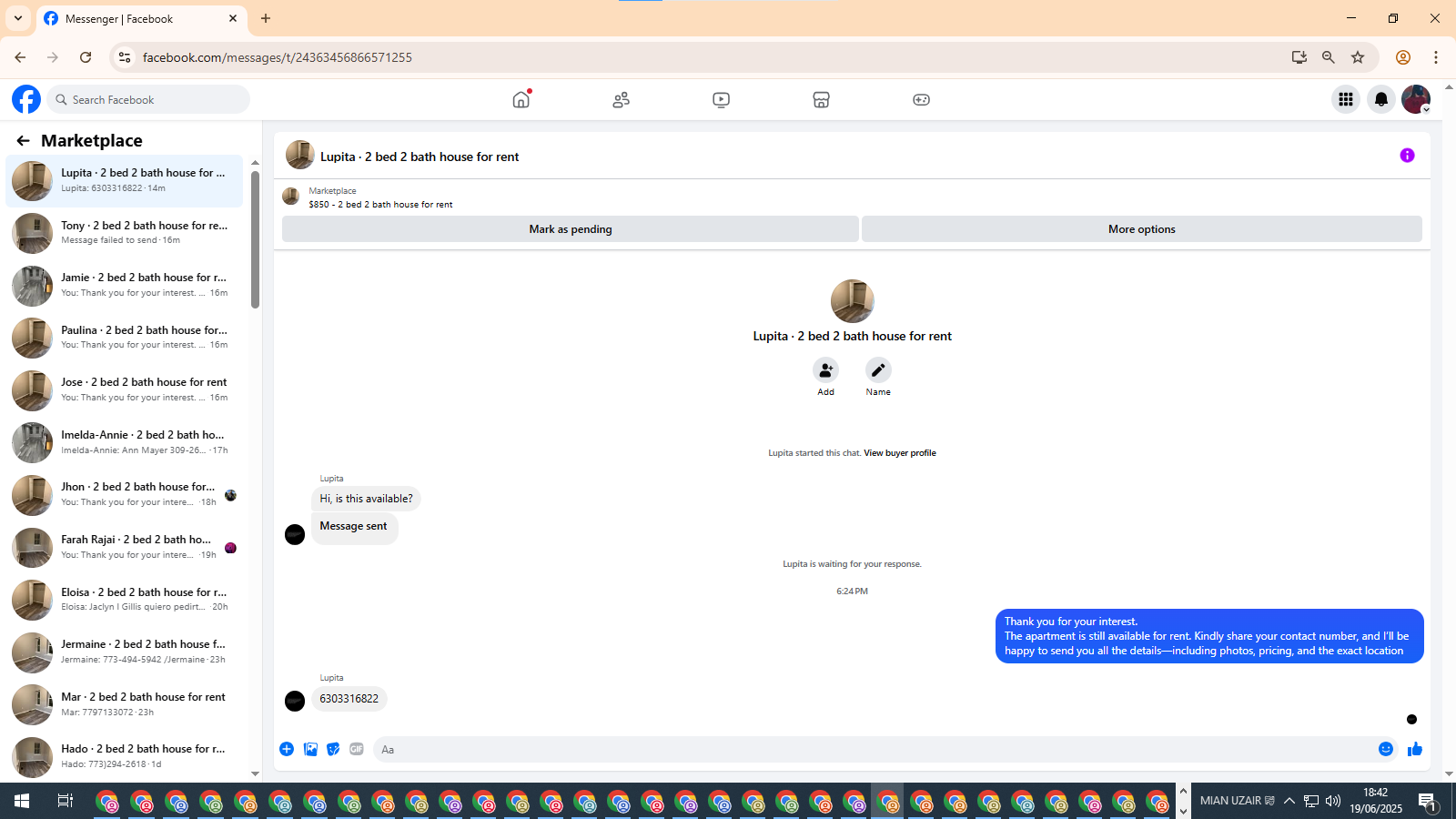Open Jermaine conversation in list
The width and height of the screenshot is (1456, 819).
tap(125, 652)
